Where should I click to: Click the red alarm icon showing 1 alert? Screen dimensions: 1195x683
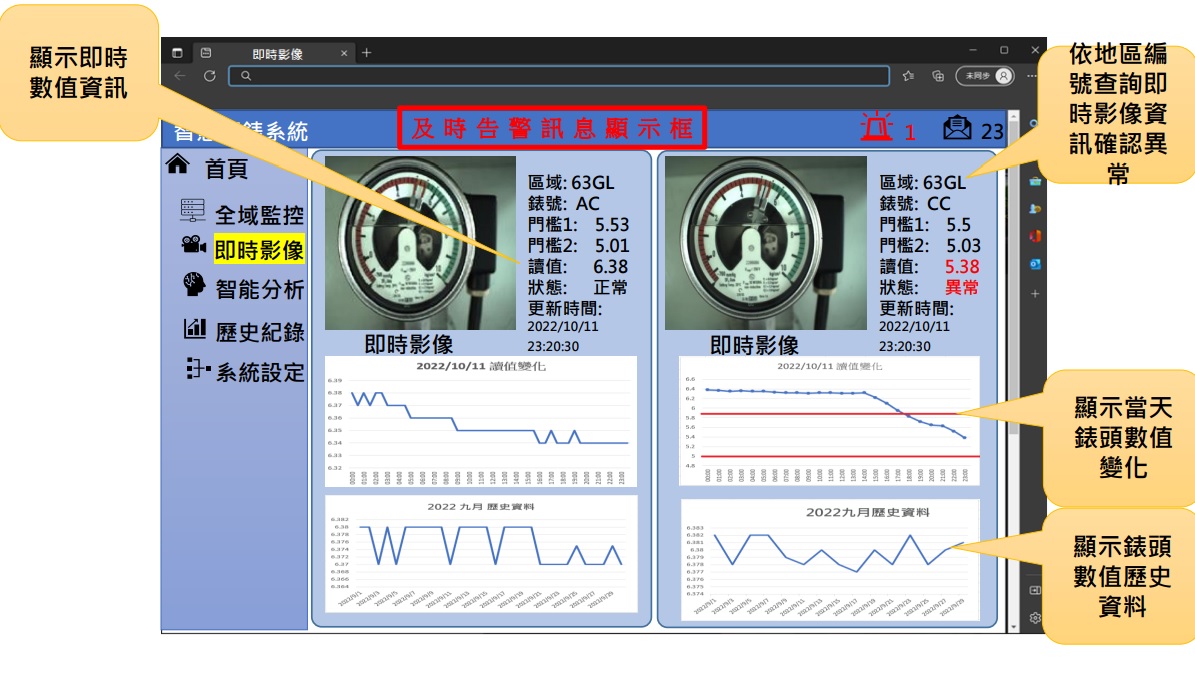tap(876, 130)
